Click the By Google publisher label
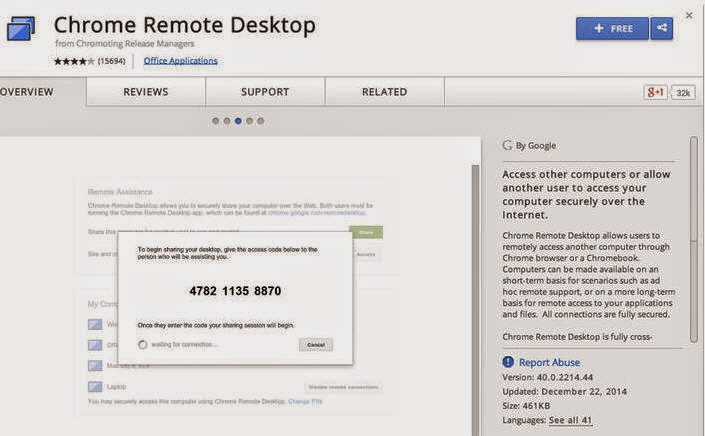The width and height of the screenshot is (705, 436). tap(536, 146)
